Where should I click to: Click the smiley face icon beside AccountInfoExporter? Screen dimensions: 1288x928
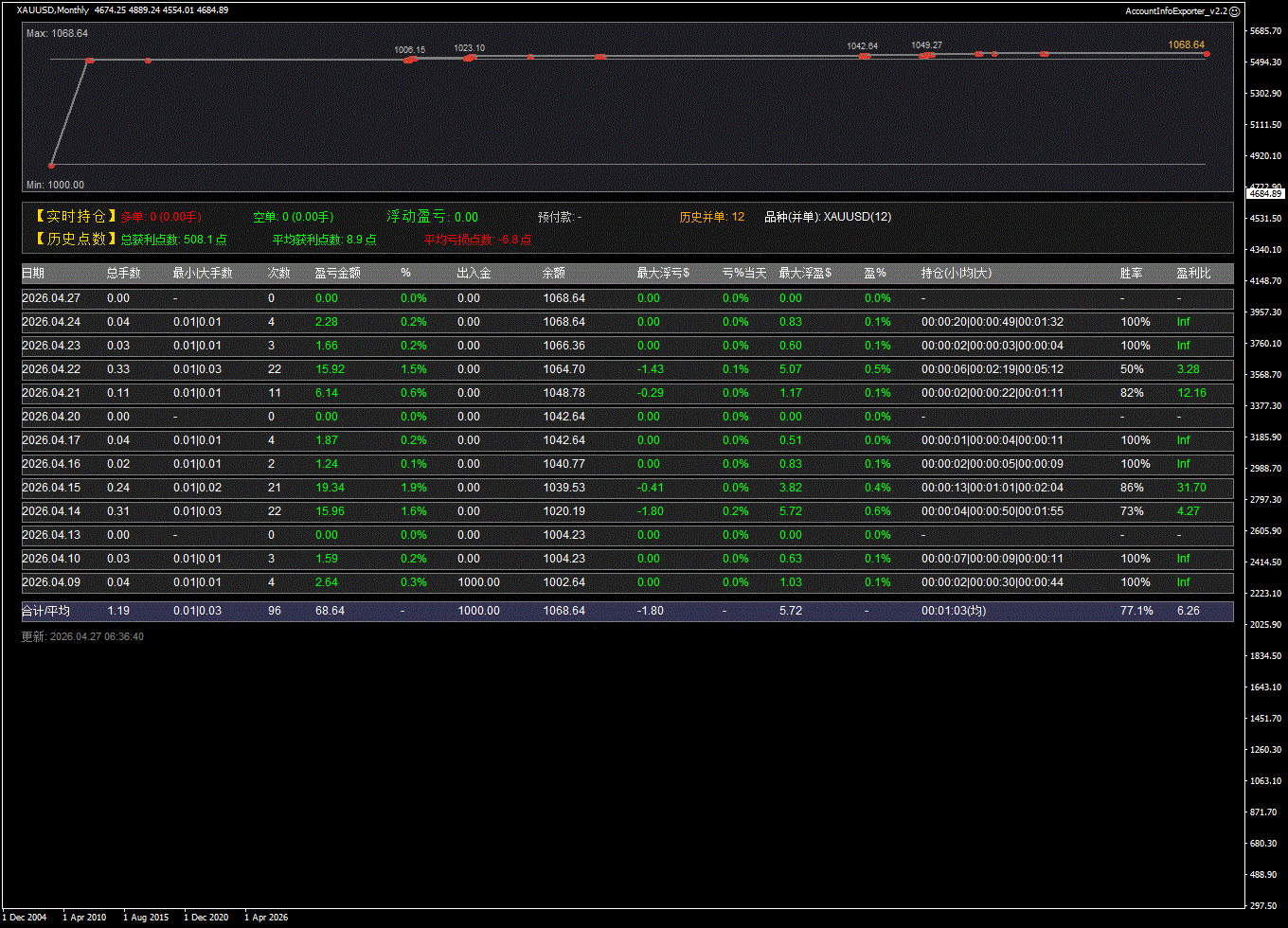click(x=1234, y=10)
